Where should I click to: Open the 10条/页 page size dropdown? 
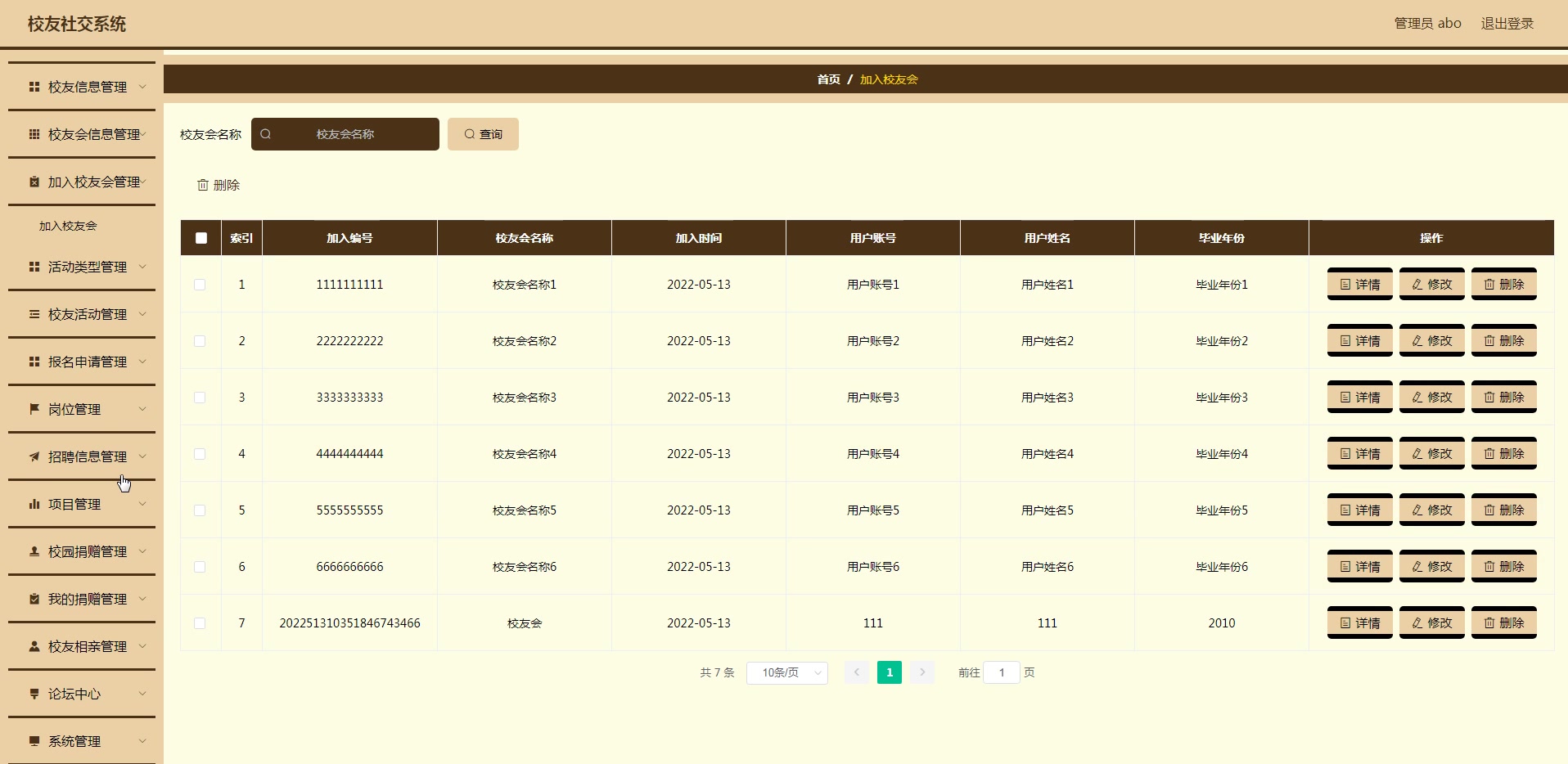pos(786,672)
